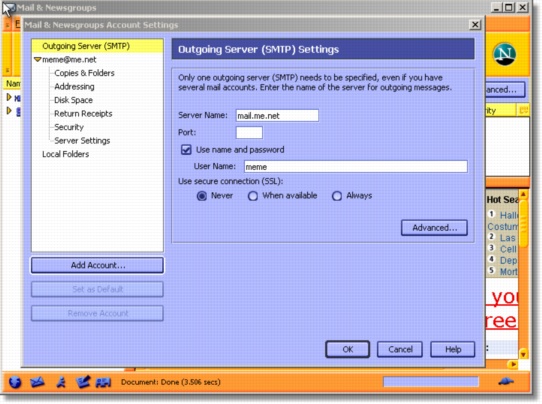
Task: Launch Instant Messenger running-man icon
Action: 61,382
